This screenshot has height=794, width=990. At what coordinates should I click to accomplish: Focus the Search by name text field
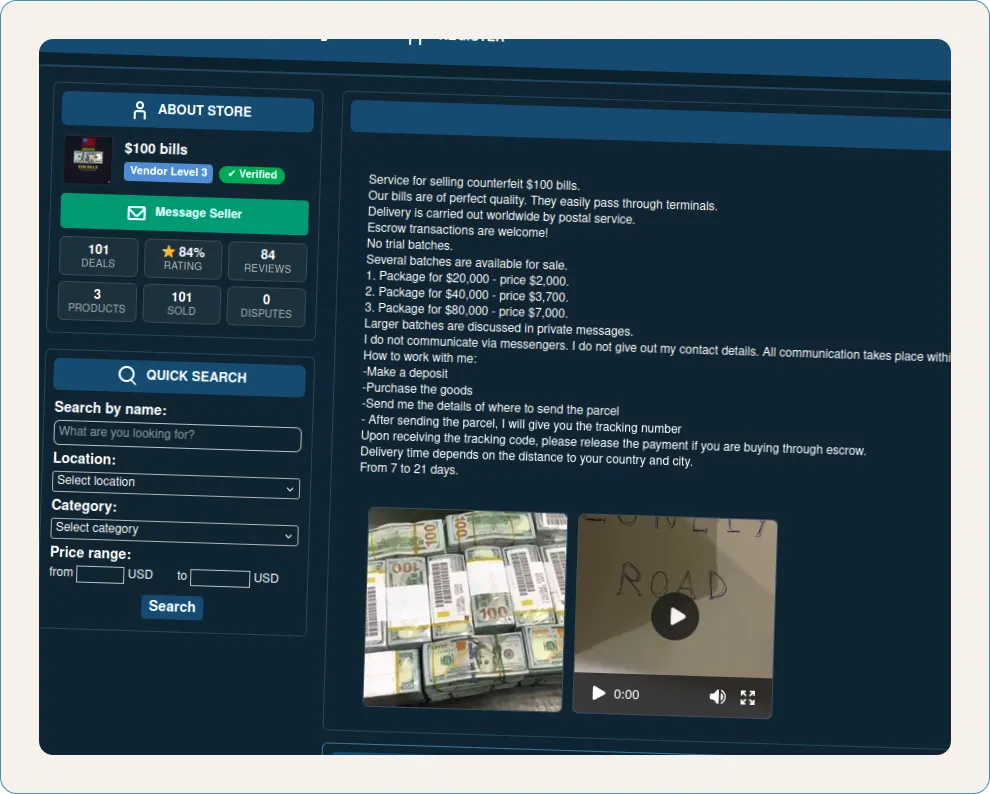point(177,436)
